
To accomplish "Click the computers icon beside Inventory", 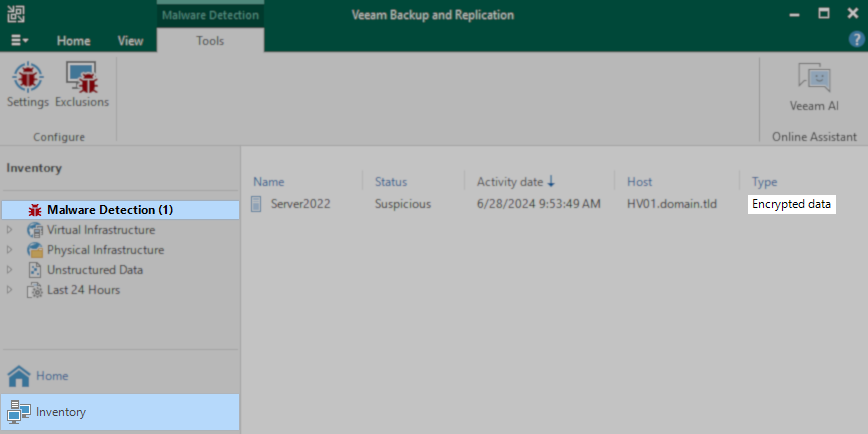I will [x=19, y=412].
